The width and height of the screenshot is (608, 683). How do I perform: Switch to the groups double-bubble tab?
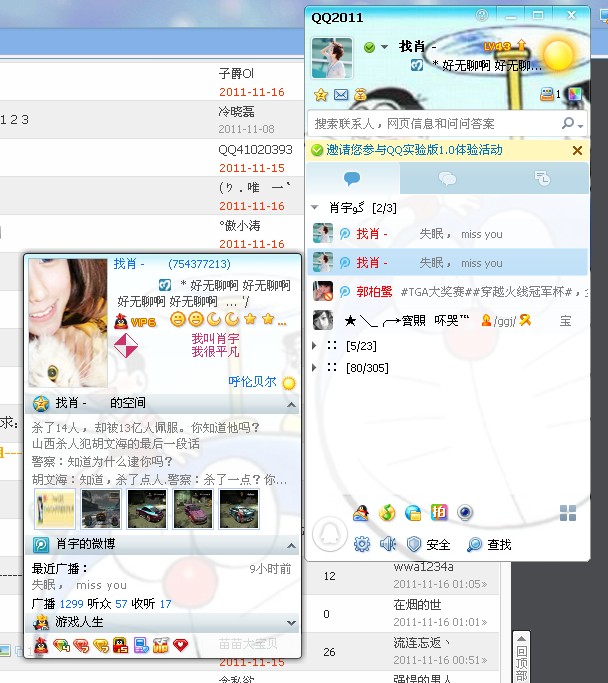[447, 178]
